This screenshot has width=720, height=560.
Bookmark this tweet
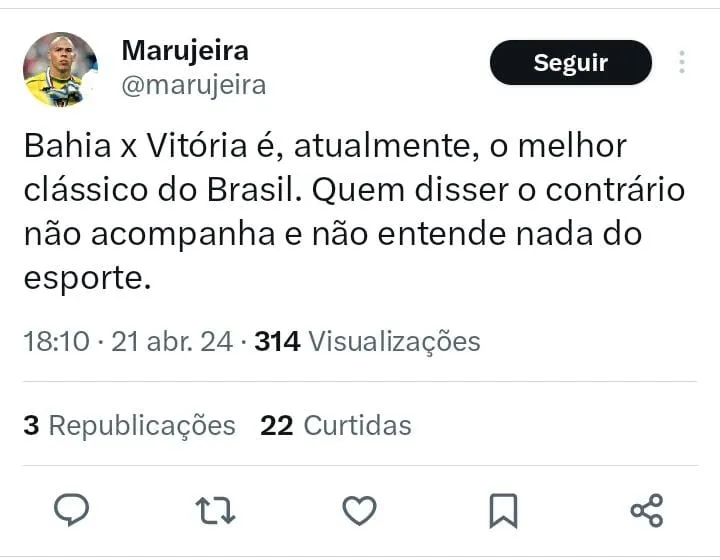(503, 511)
